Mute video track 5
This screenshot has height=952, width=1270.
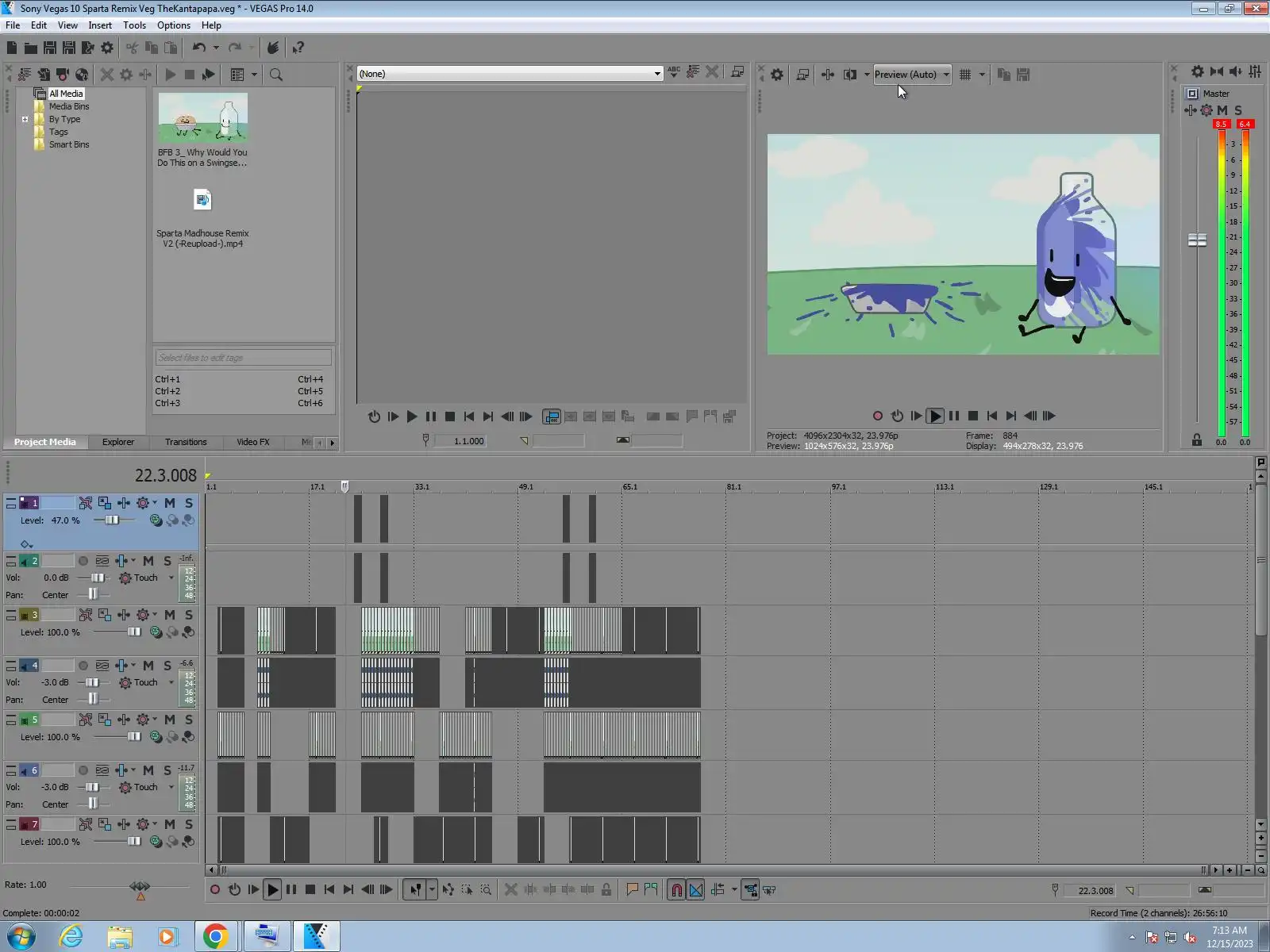tap(170, 720)
